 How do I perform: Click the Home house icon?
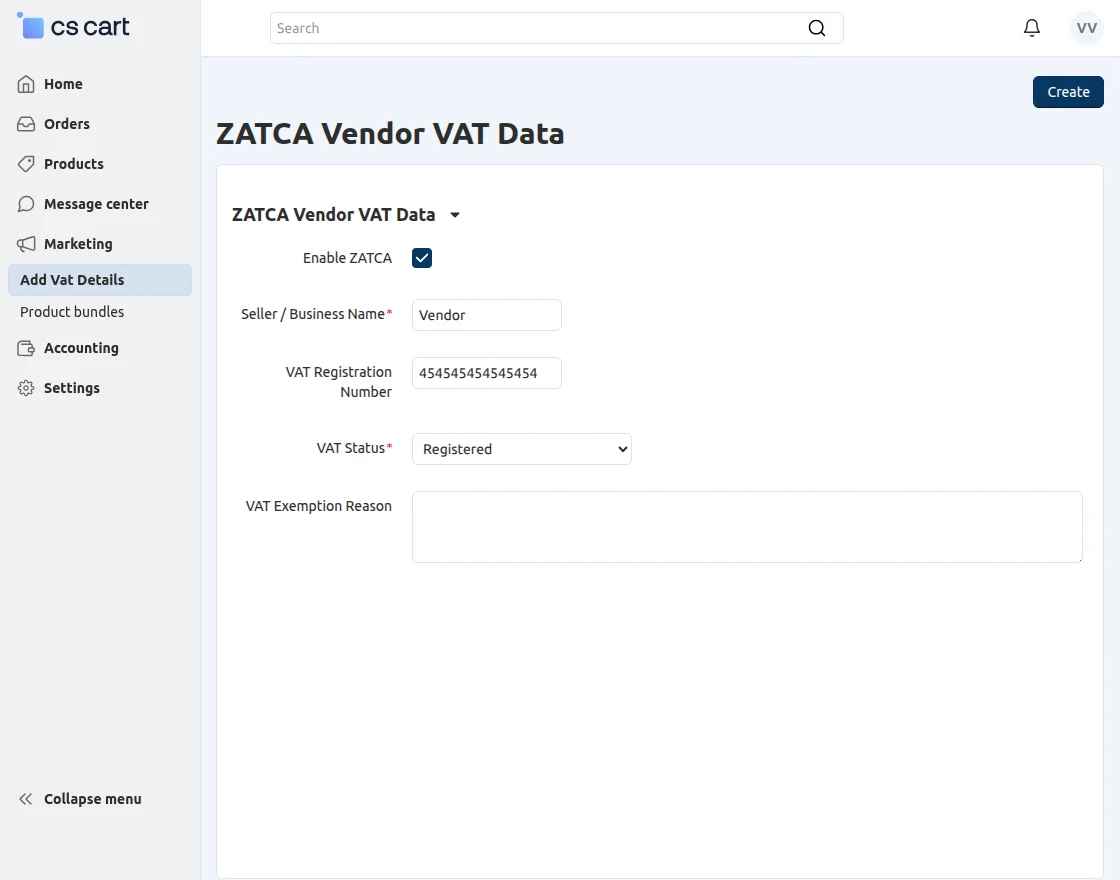(x=26, y=84)
